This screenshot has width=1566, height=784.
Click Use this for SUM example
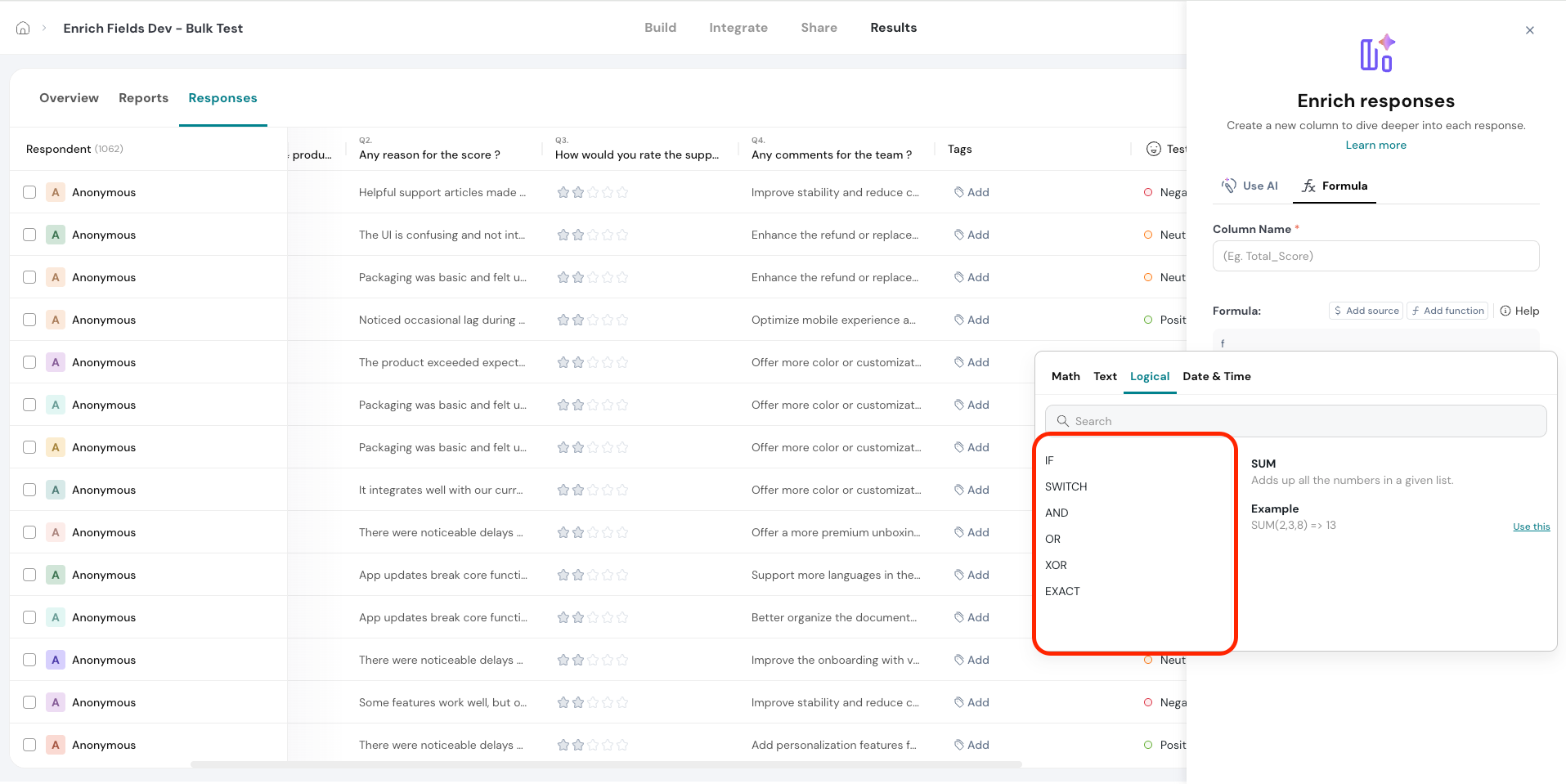1531,526
